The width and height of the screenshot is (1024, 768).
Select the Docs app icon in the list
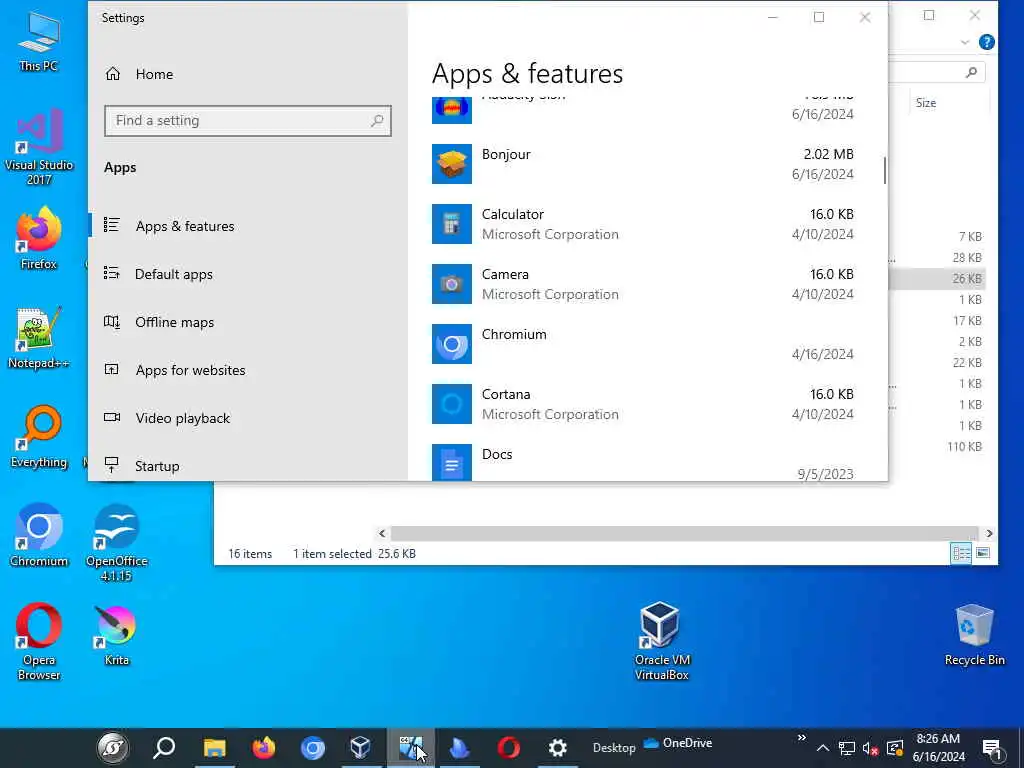[452, 462]
